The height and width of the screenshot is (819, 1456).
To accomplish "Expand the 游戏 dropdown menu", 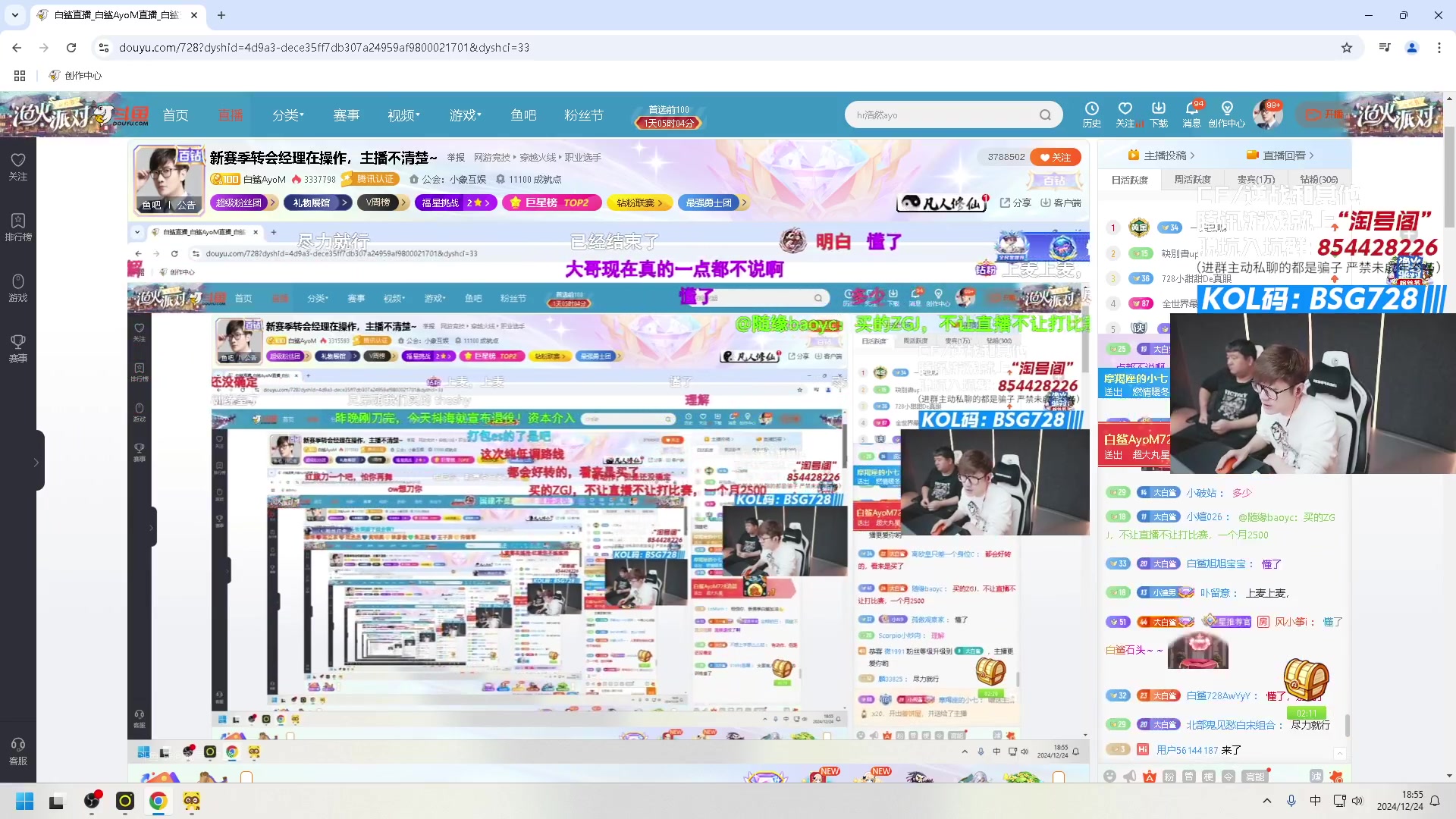I will click(x=465, y=115).
